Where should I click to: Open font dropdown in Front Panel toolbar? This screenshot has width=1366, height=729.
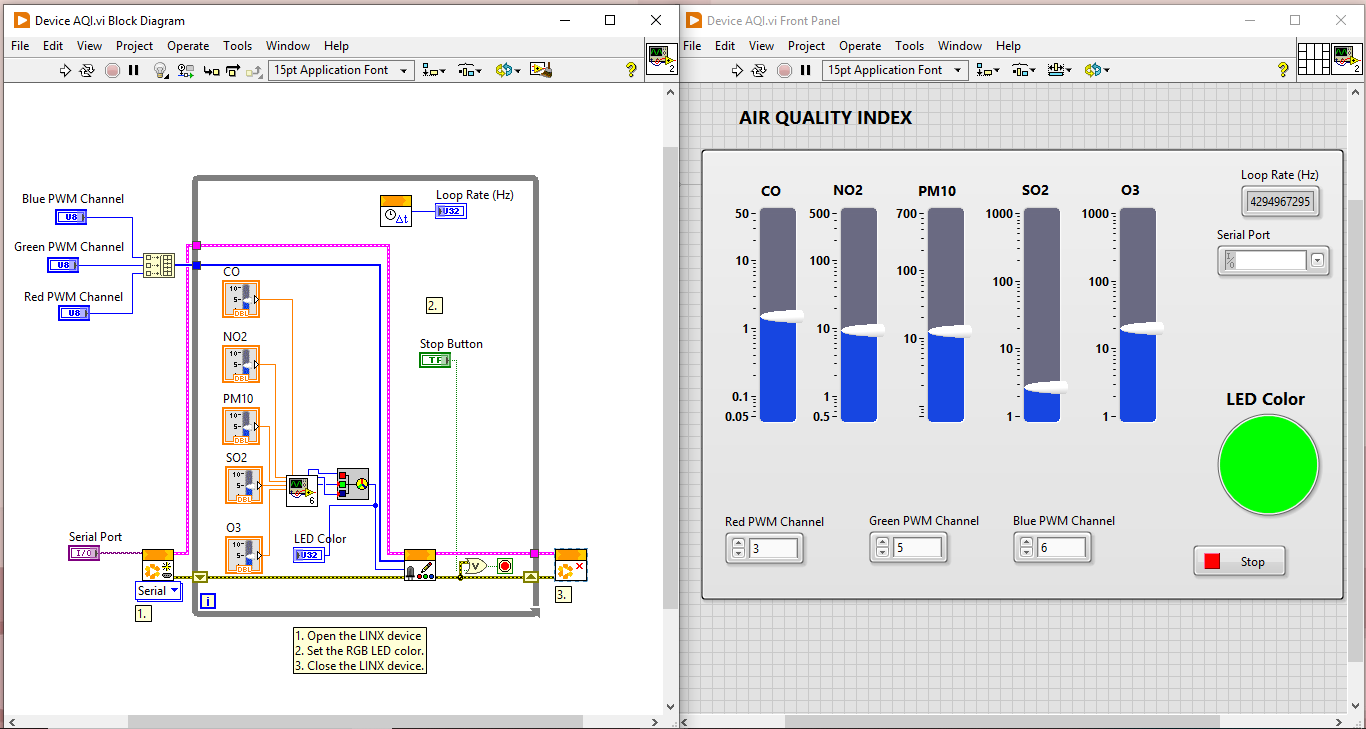click(x=895, y=70)
